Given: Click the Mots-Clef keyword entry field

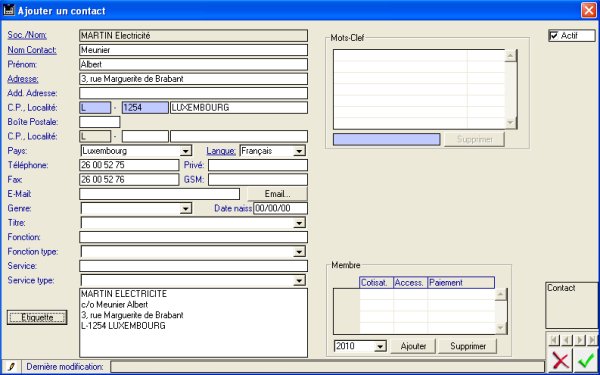Looking at the screenshot, I should (x=386, y=139).
